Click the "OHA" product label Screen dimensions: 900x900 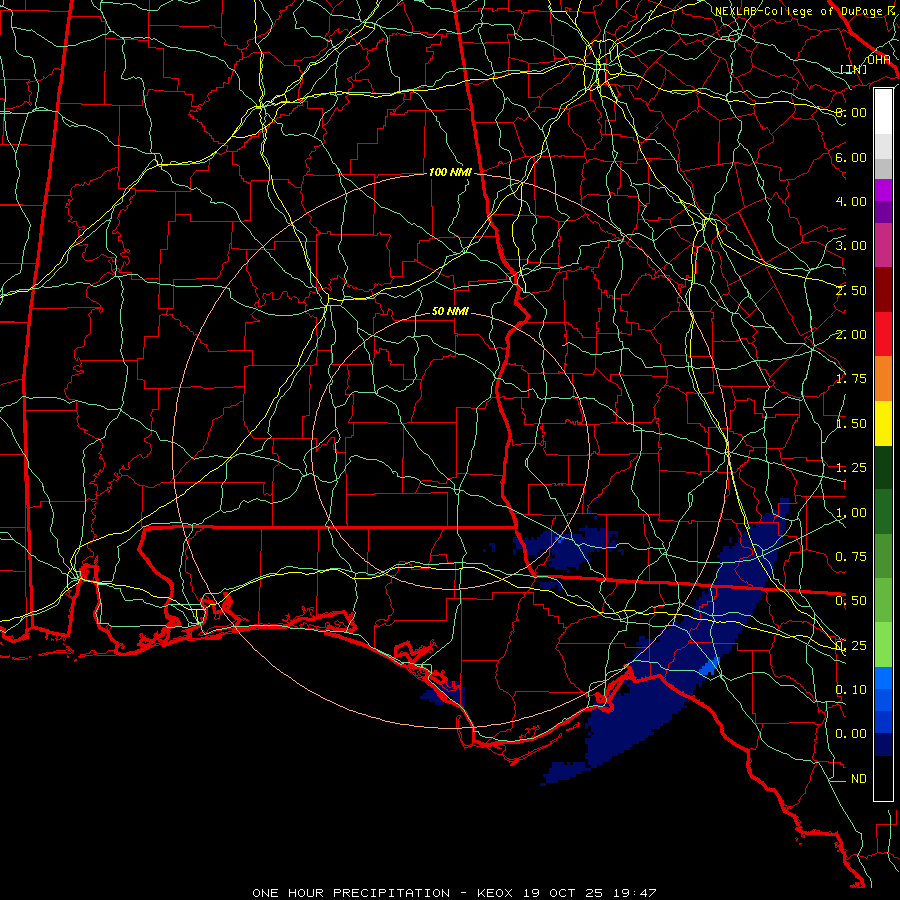(x=878, y=60)
